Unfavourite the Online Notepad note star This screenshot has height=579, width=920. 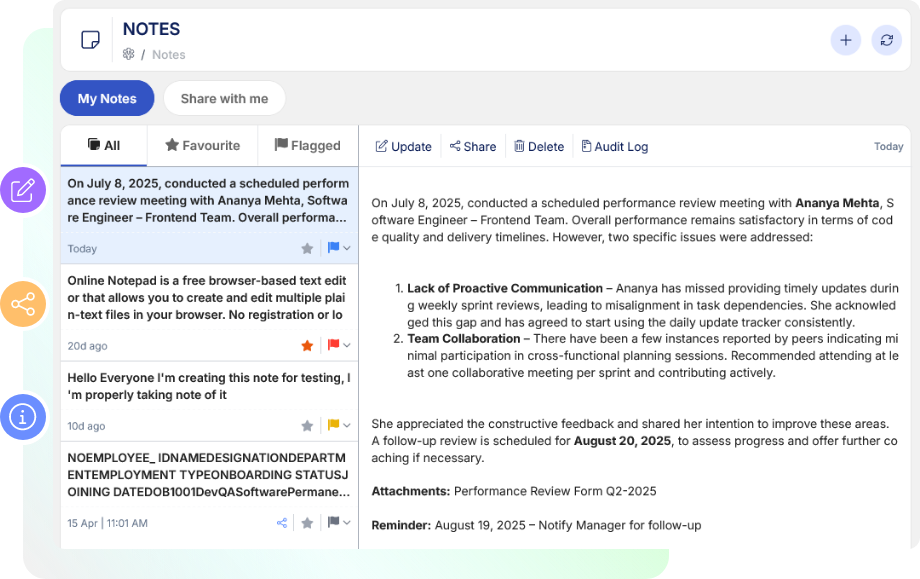click(x=308, y=346)
